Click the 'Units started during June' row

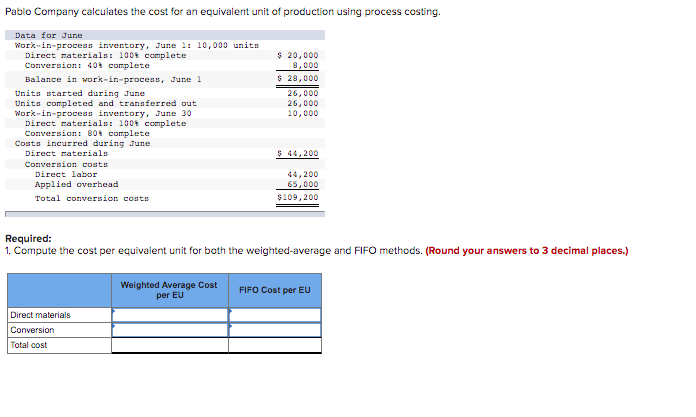pyautogui.click(x=165, y=93)
